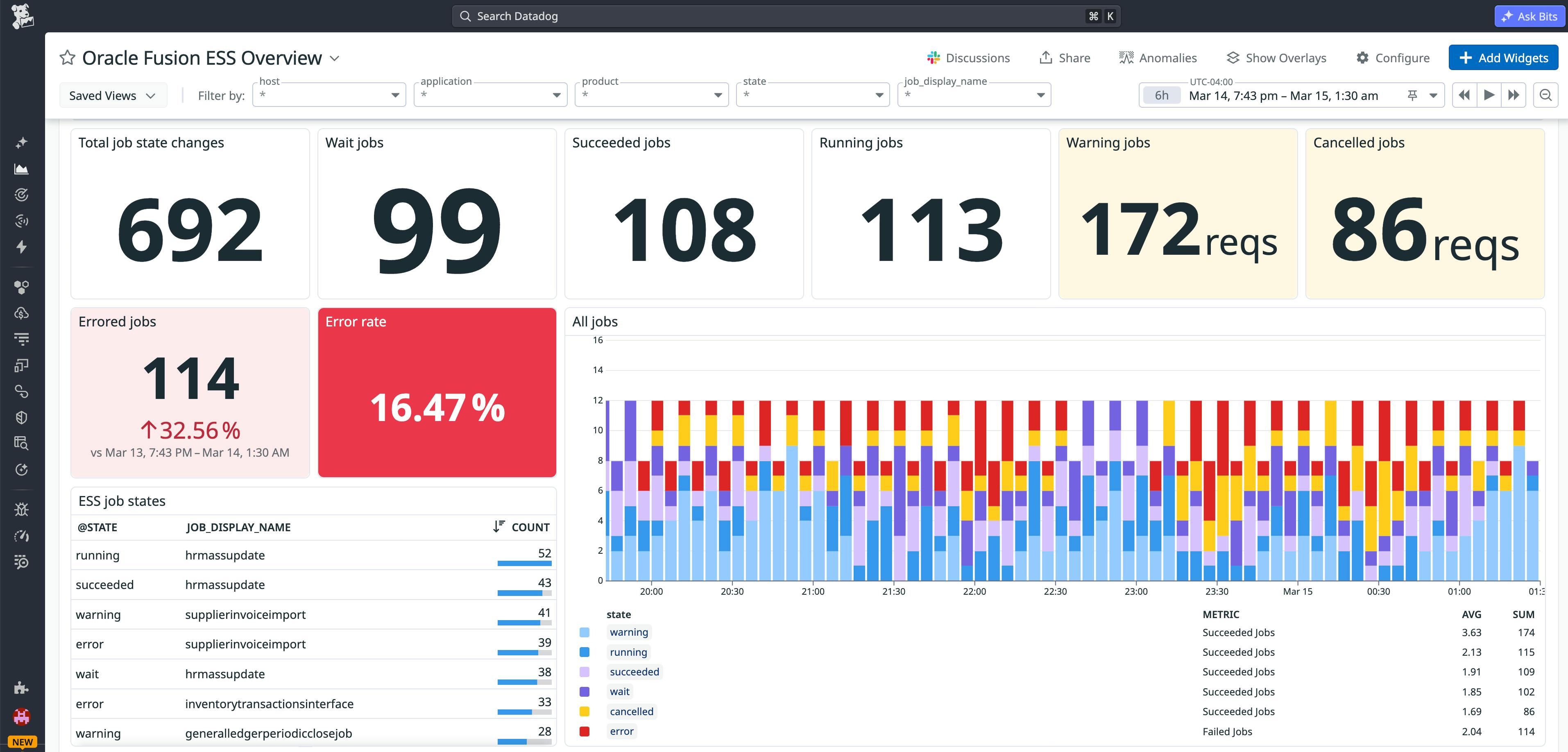Click the Add Widgets button
Image resolution: width=1568 pixels, height=752 pixels.
point(1503,58)
